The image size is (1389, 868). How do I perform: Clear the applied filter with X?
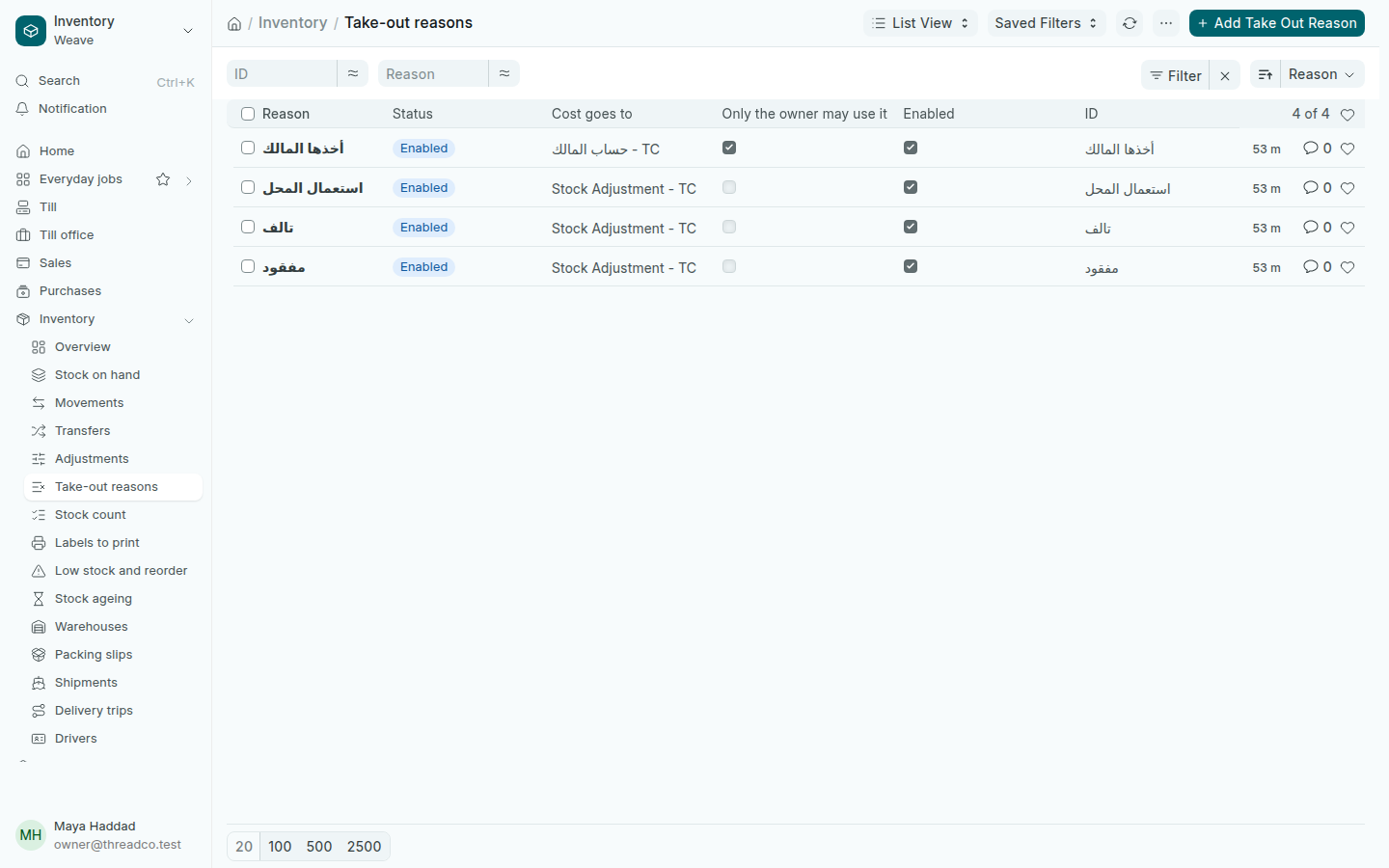(1225, 75)
